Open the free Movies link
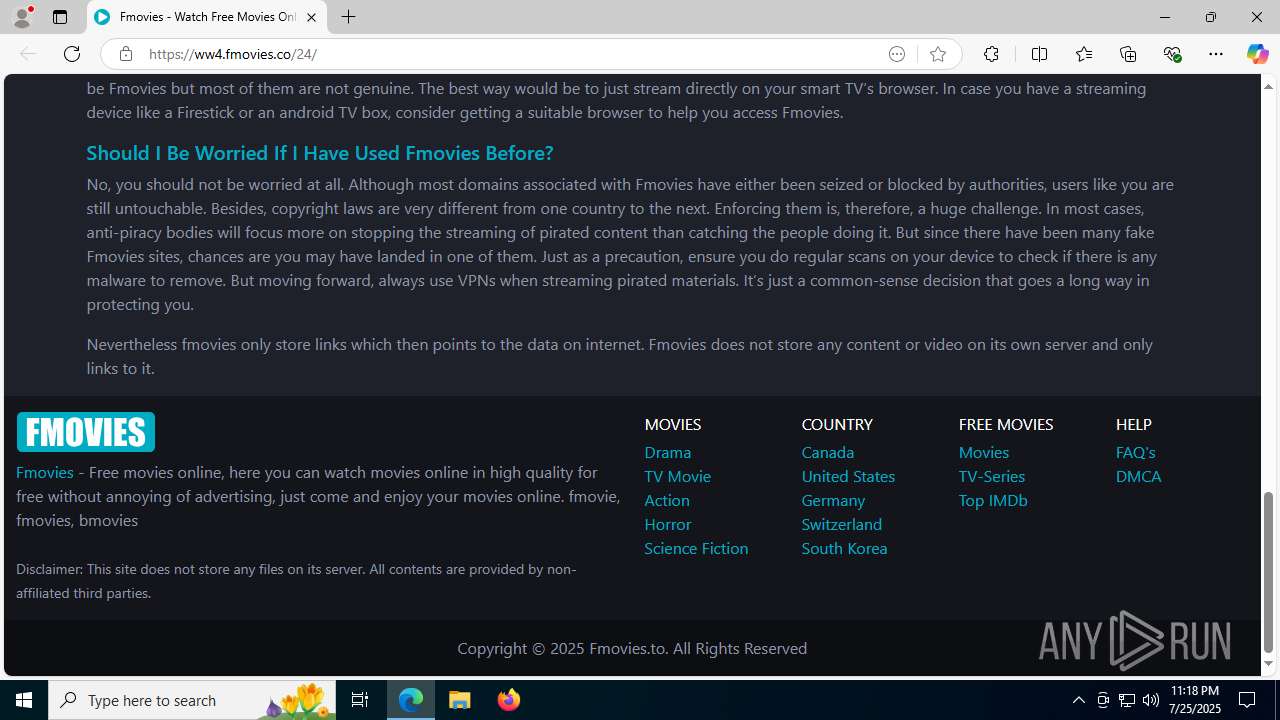The height and width of the screenshot is (720, 1280). pos(983,452)
